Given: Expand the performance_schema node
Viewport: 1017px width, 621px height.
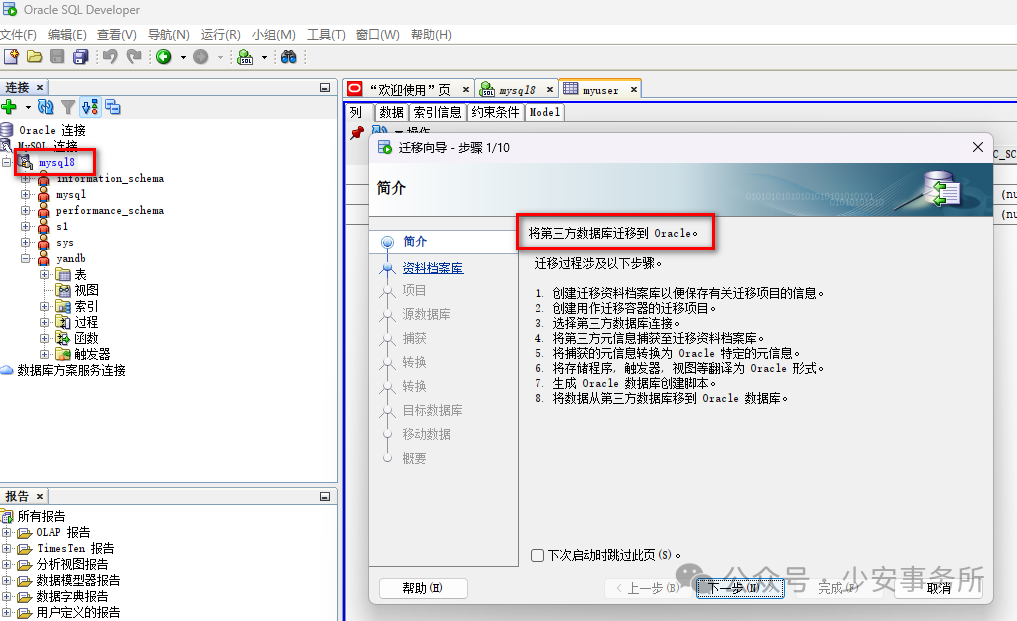Looking at the screenshot, I should click(25, 210).
